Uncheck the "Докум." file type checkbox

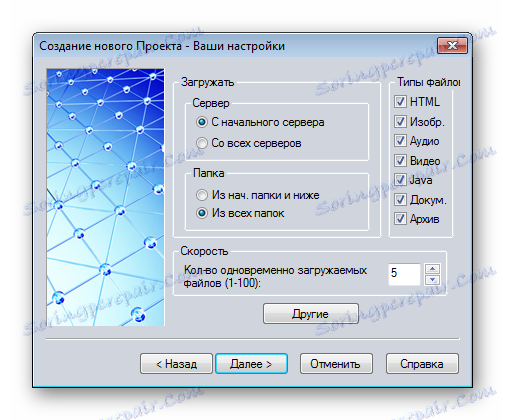(400, 200)
